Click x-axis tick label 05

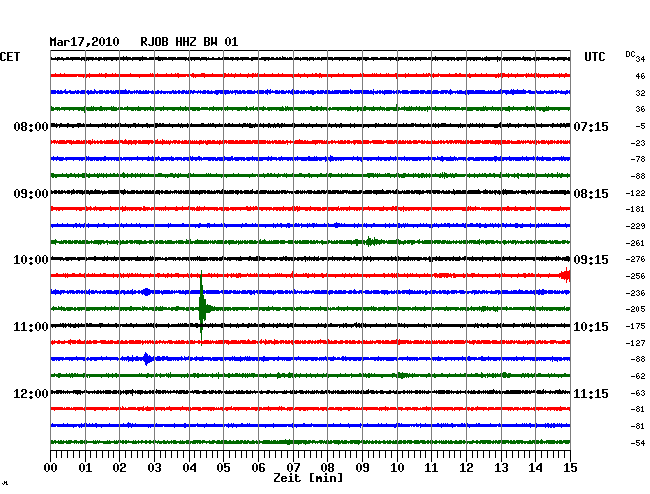tap(223, 468)
